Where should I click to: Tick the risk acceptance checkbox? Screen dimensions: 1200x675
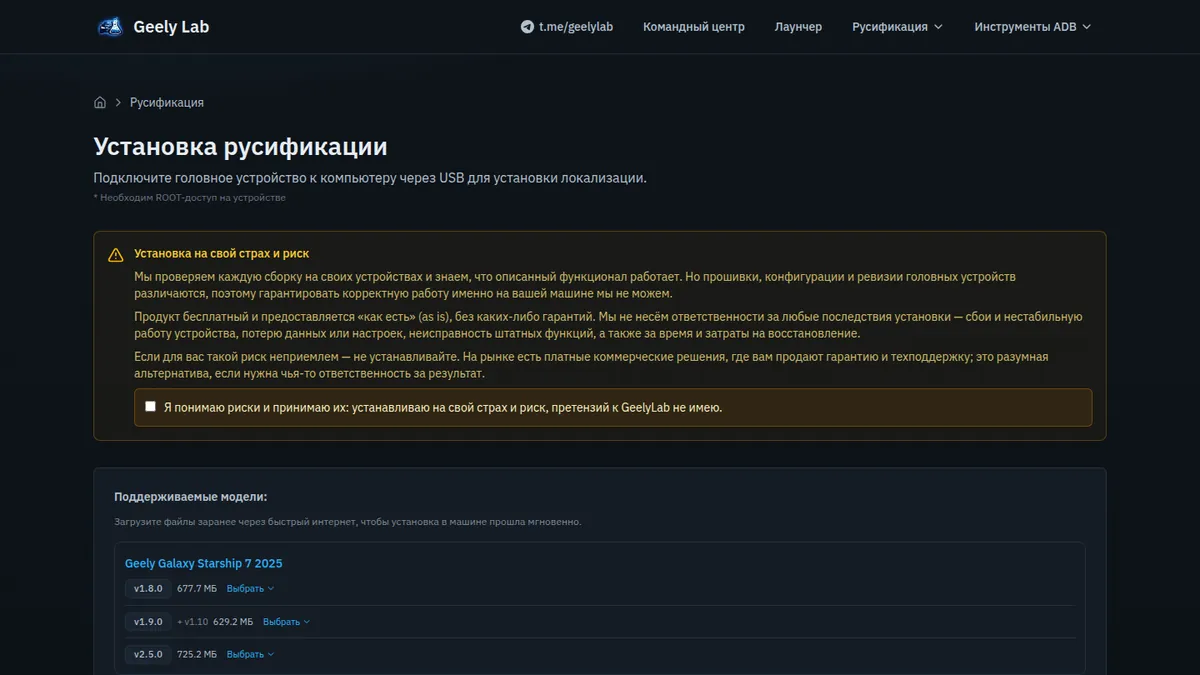pyautogui.click(x=150, y=406)
